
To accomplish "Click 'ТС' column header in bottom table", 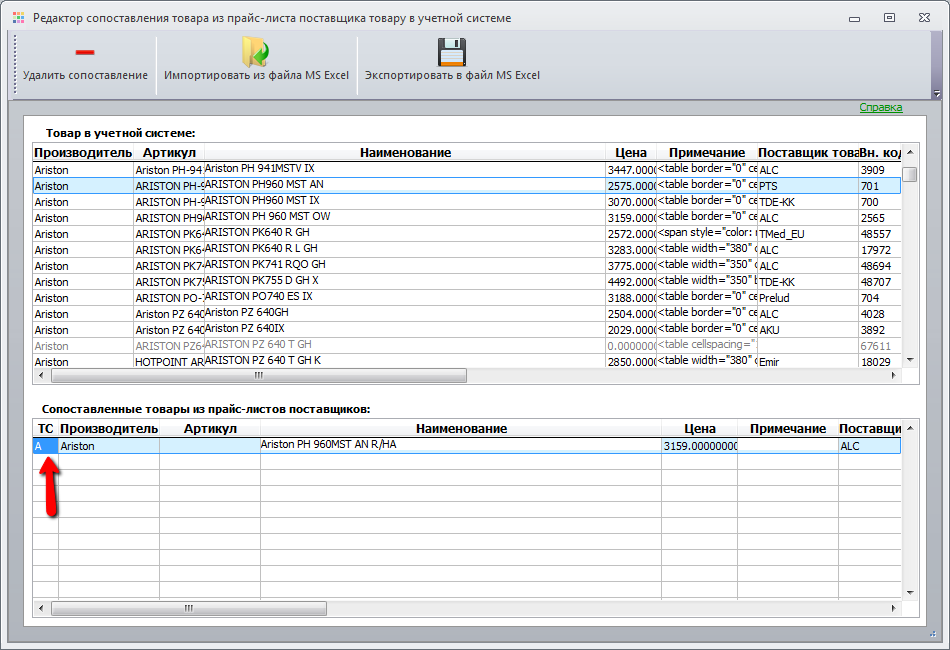I will point(45,429).
